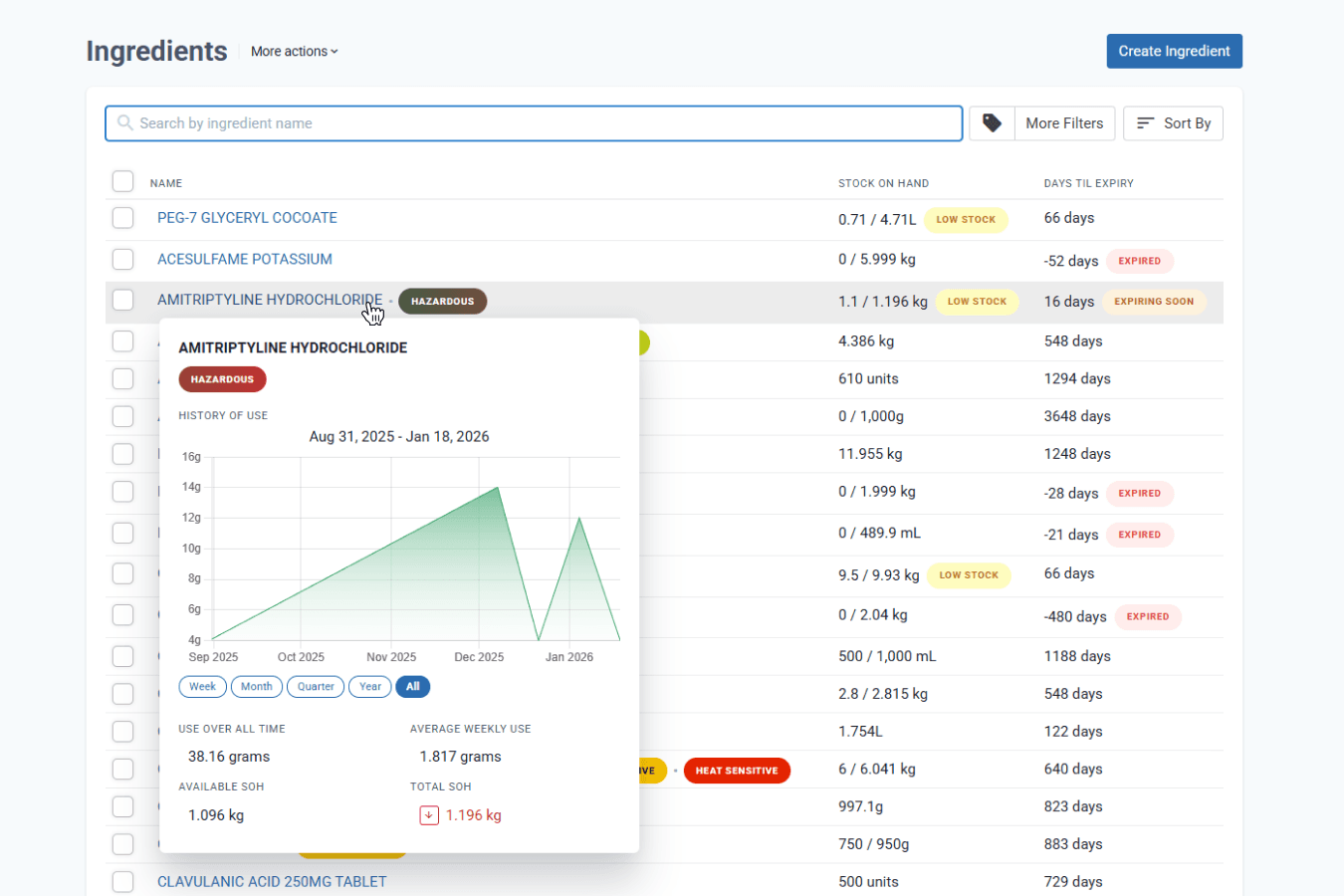Open the Sort By menu
1344x896 pixels.
click(1173, 123)
